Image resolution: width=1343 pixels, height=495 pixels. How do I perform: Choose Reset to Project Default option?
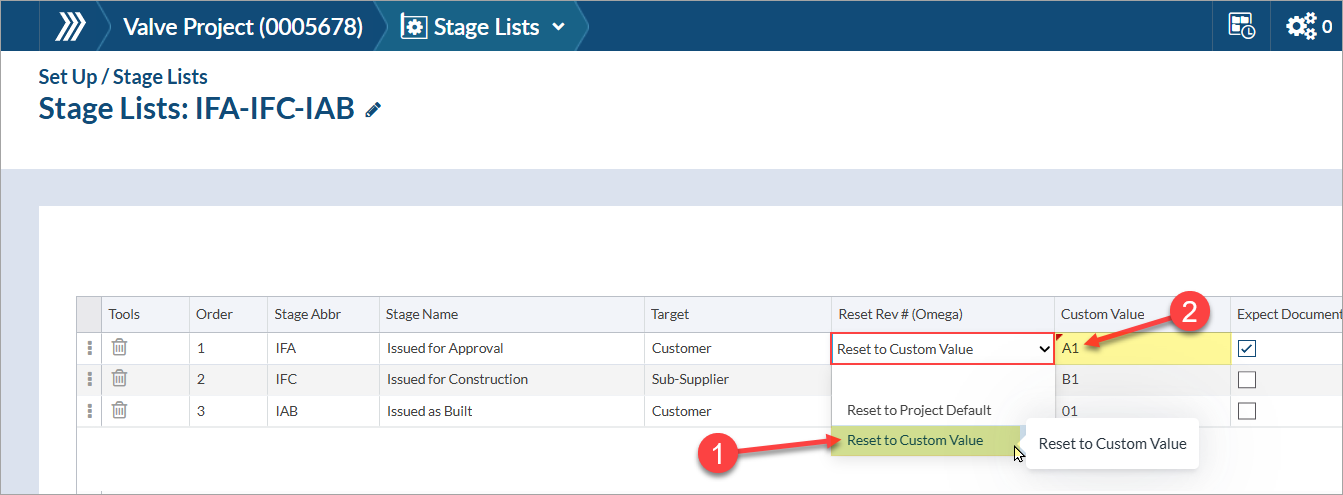919,410
